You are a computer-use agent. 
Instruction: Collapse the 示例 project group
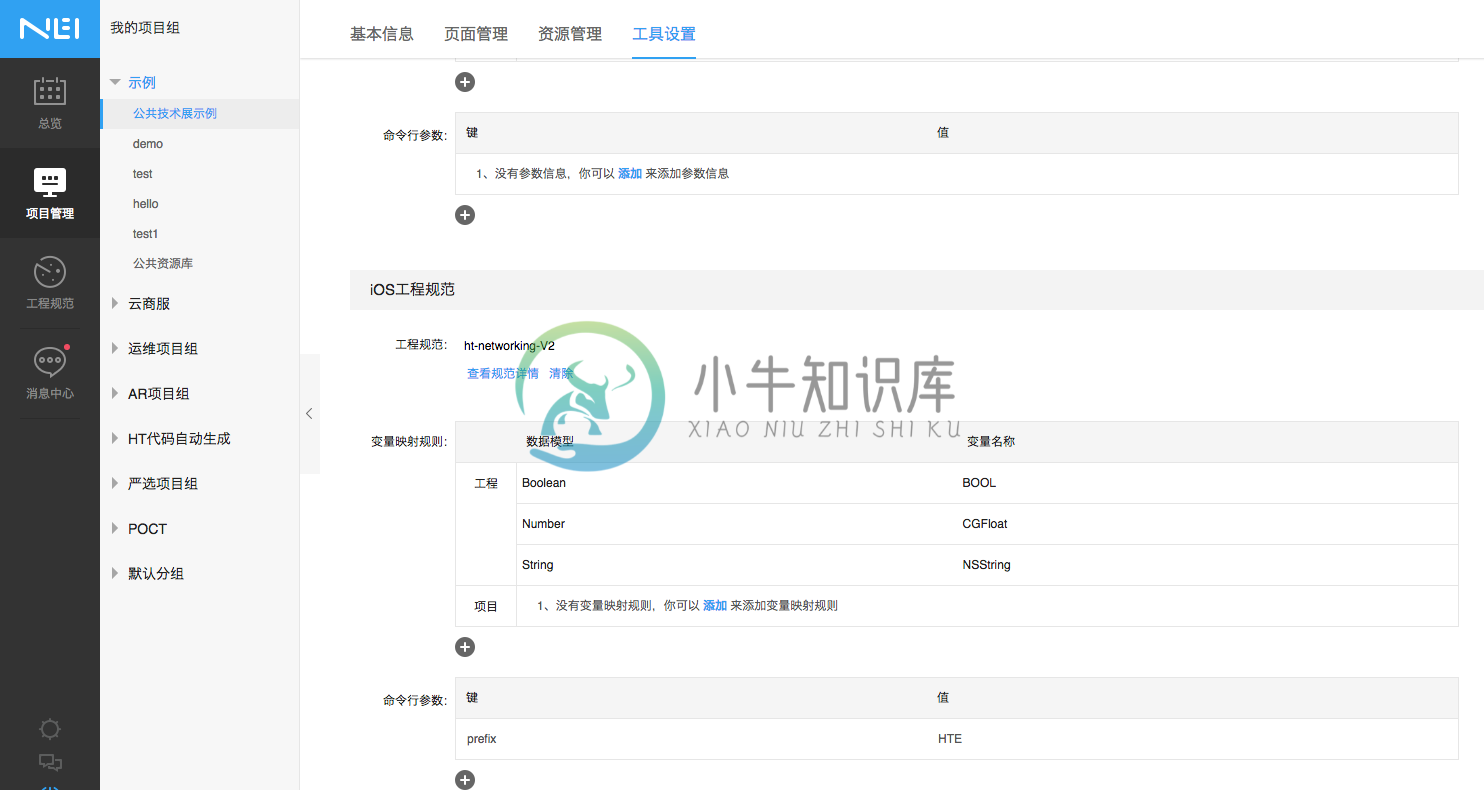click(116, 83)
